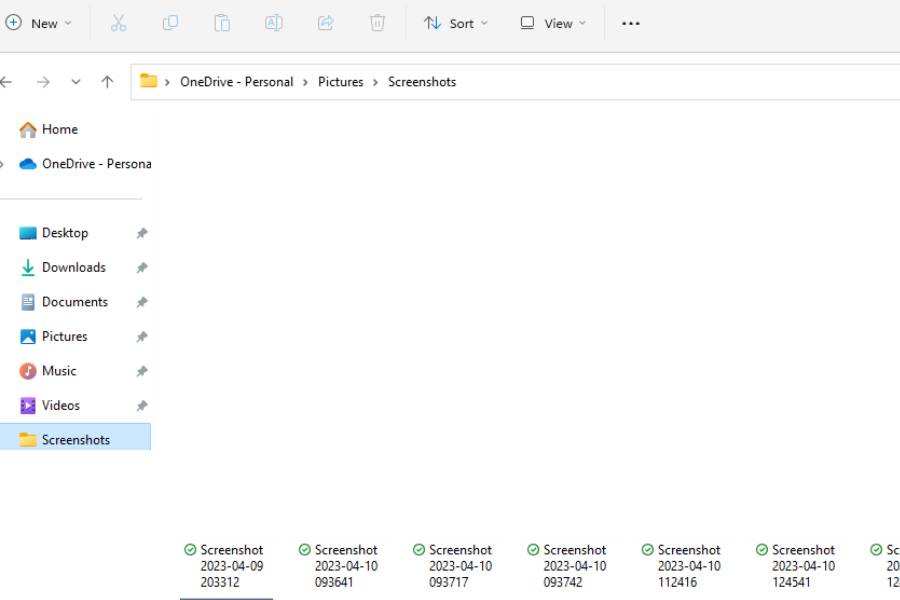Open Documents in Quick access
This screenshot has height=600, width=900.
point(75,301)
